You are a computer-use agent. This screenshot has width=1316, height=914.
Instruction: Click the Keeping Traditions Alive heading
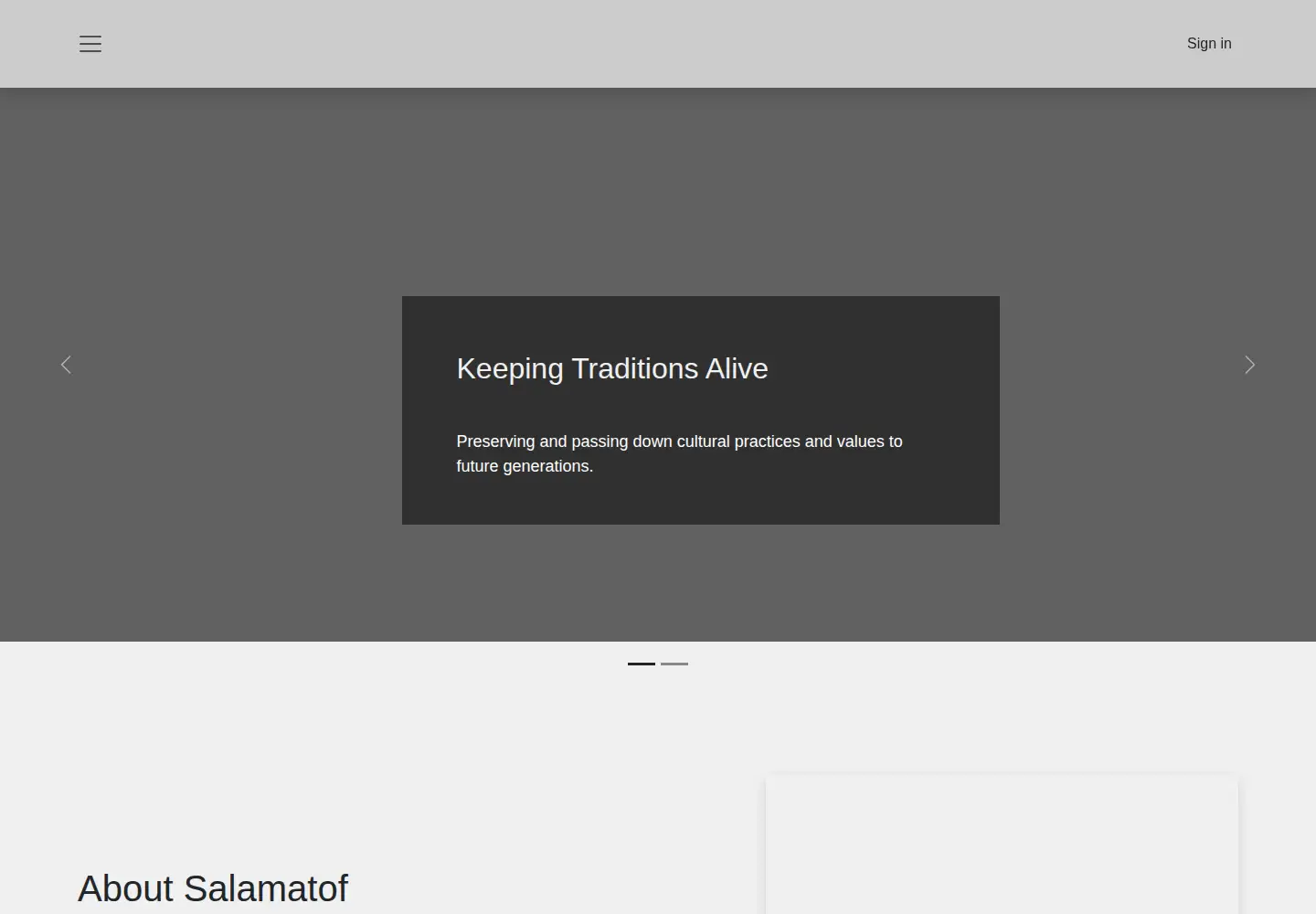tap(612, 368)
